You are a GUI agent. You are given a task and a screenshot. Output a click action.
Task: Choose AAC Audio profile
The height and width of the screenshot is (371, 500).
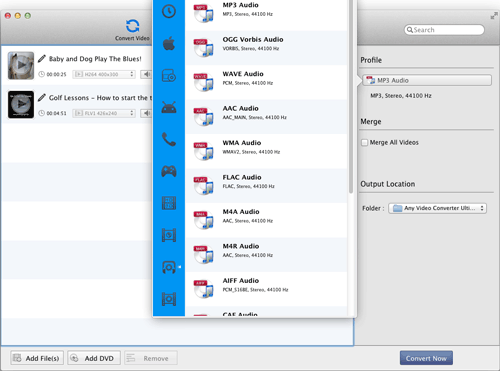266,117
